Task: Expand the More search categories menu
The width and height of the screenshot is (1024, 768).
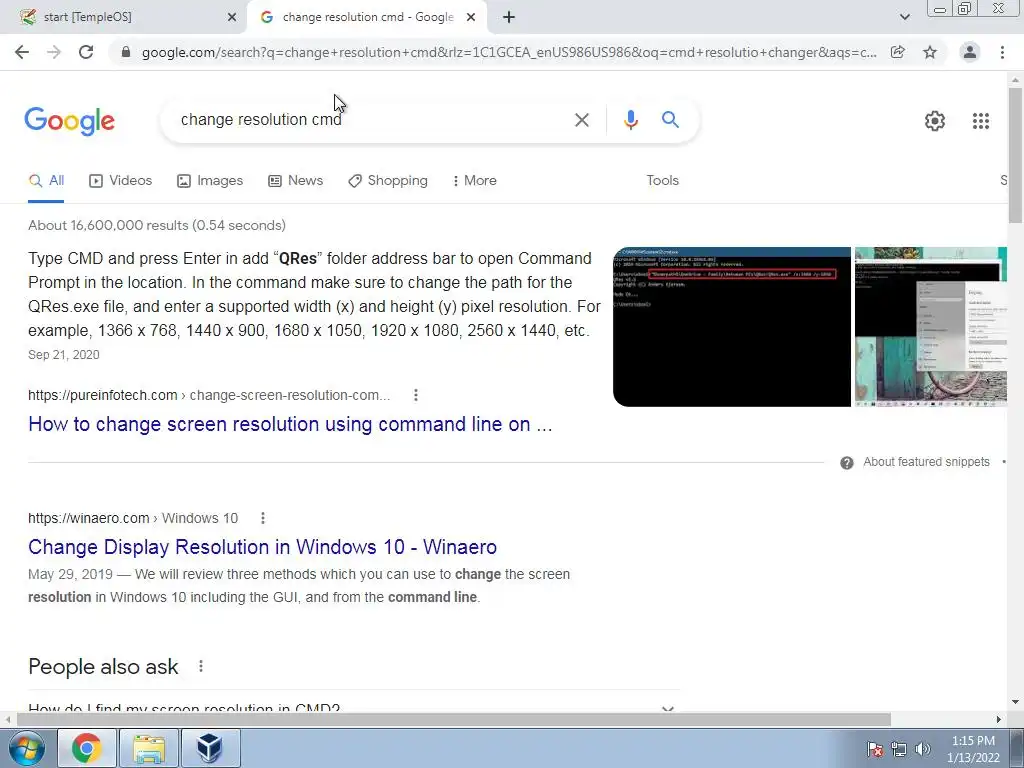Action: (475, 181)
